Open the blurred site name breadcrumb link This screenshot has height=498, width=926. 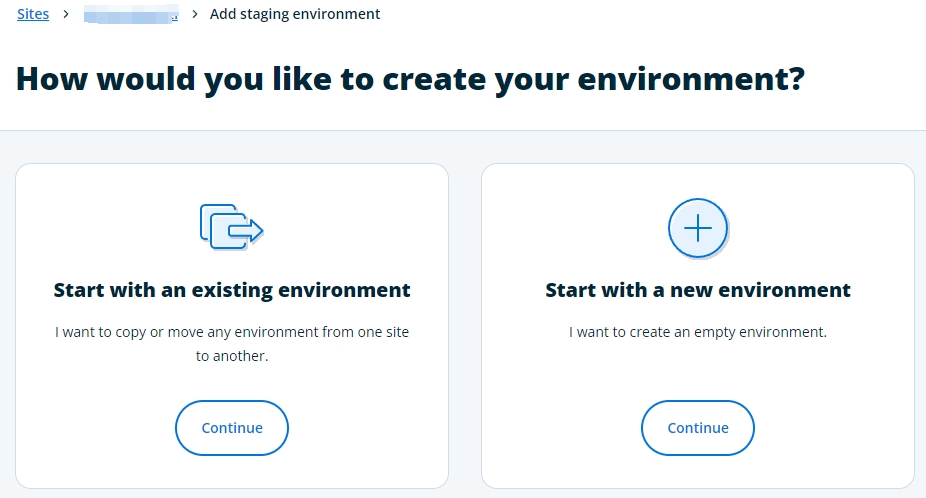(130, 14)
